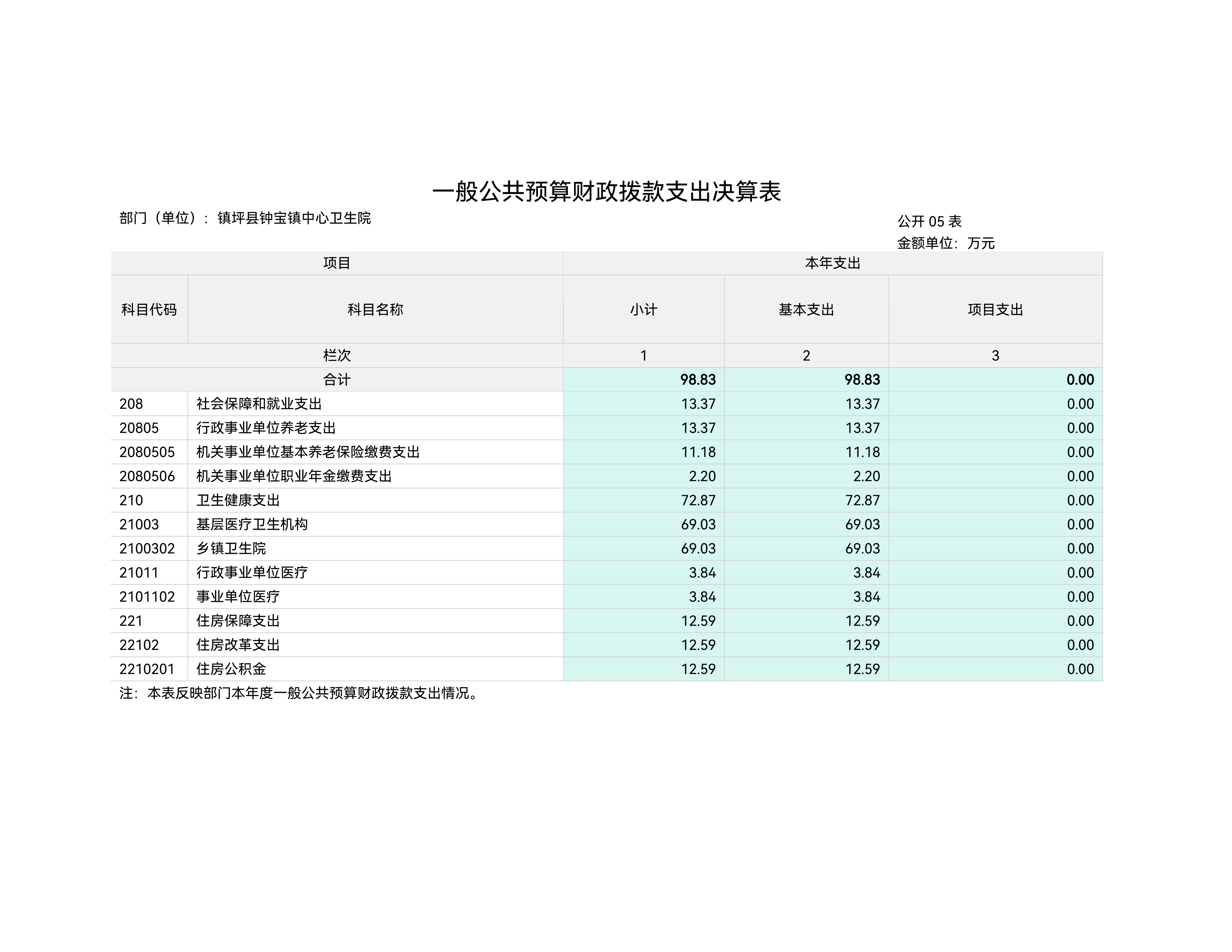The width and height of the screenshot is (1232, 952).
Task: Select code cell 2210201
Action: (149, 669)
